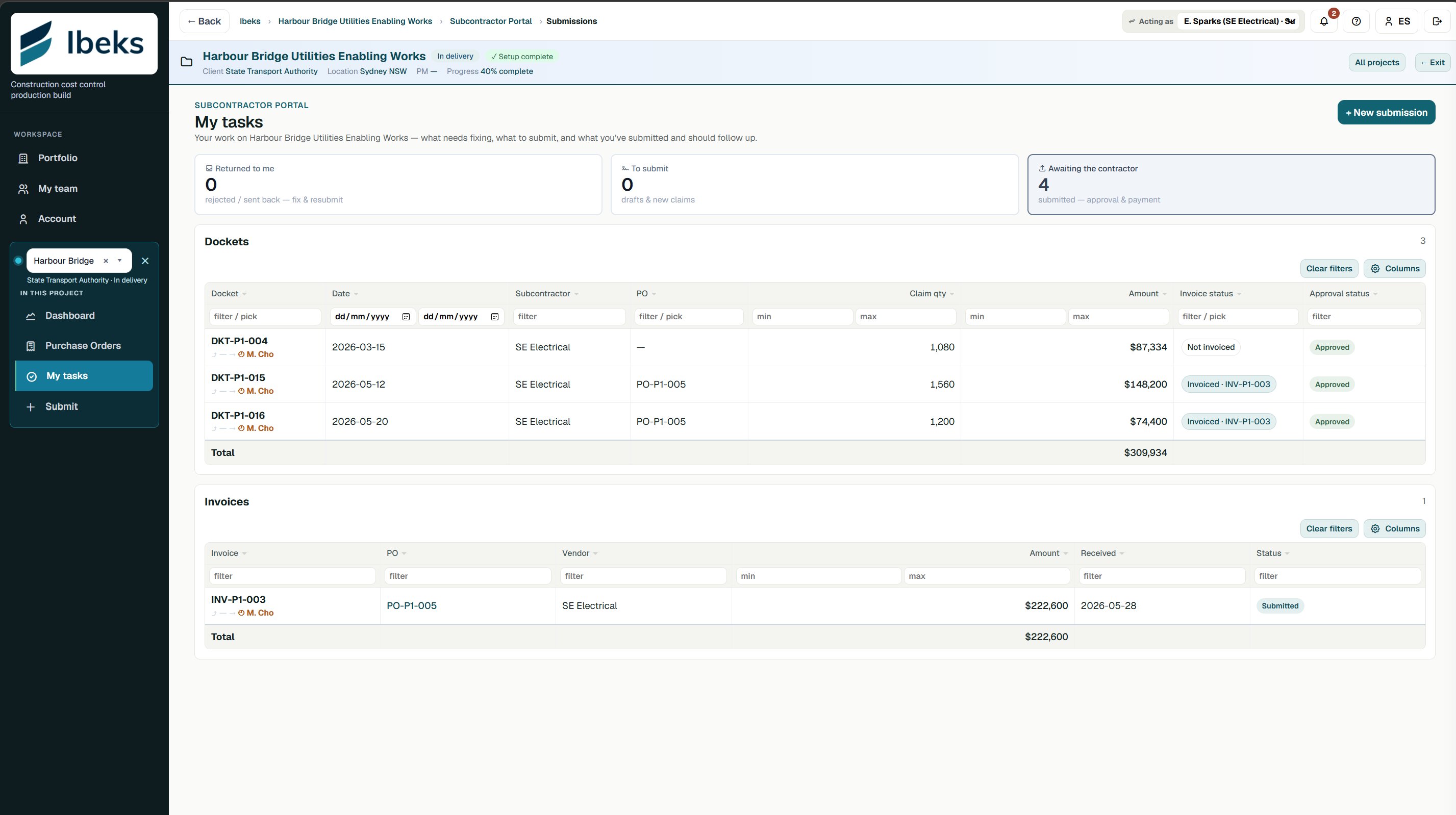Image resolution: width=1456 pixels, height=815 pixels.
Task: Click the folder icon beside the project title
Action: tap(187, 62)
